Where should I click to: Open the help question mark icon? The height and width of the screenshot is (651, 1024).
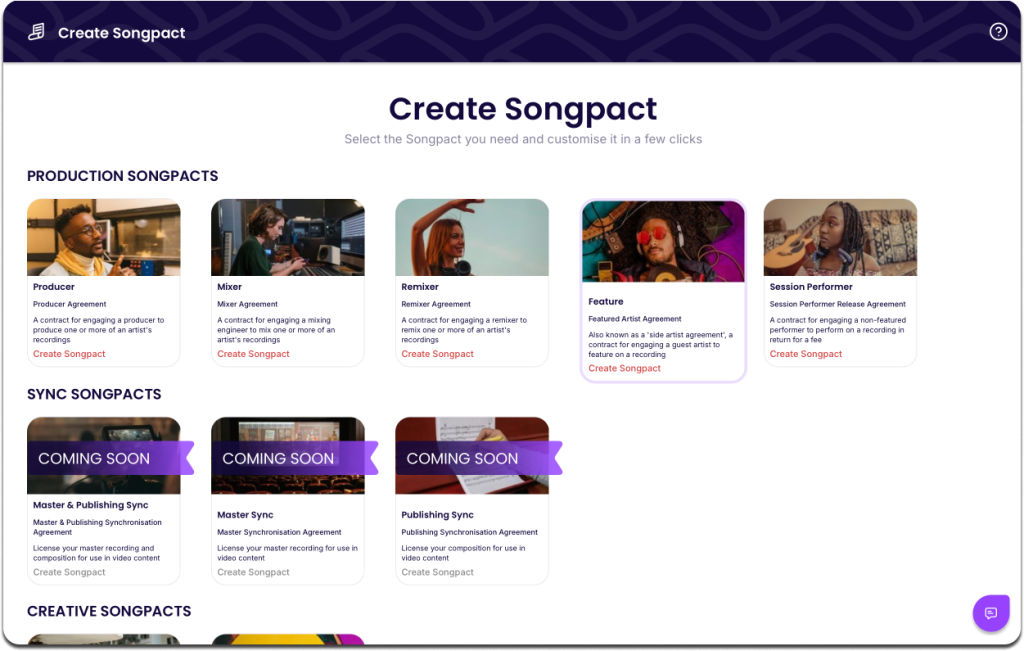coord(998,31)
